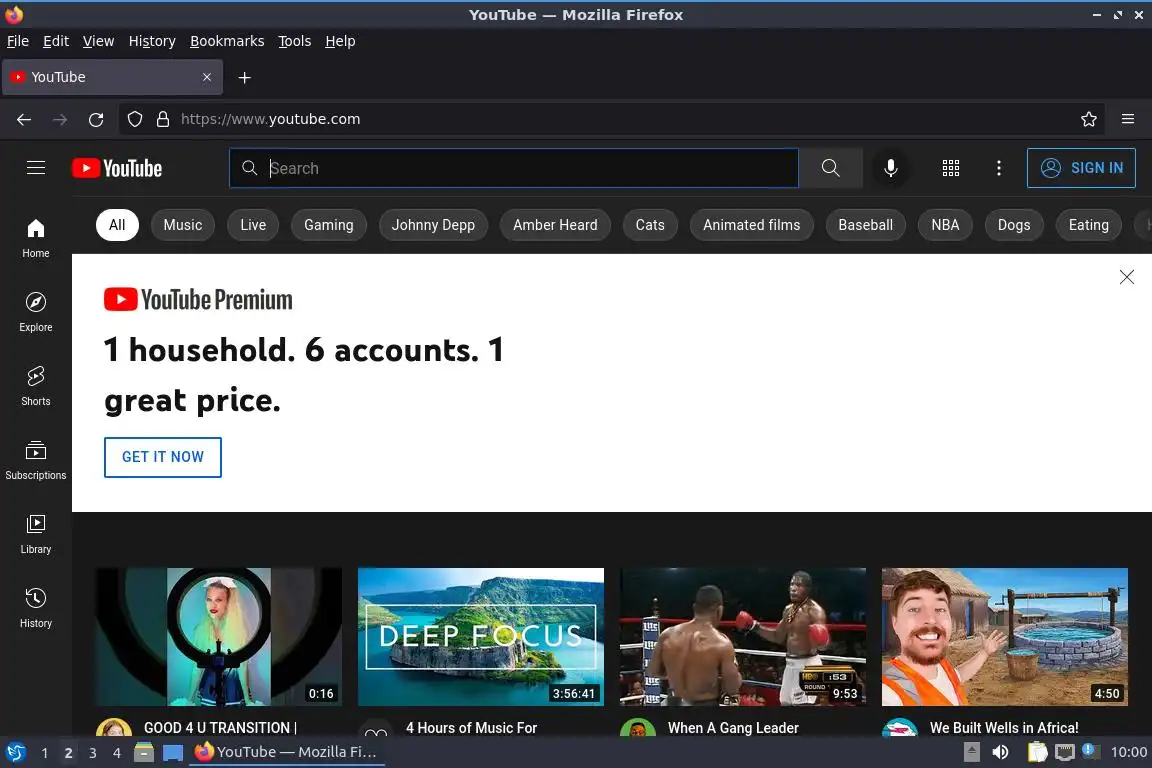Open the taskbar start menu icon
1152x768 pixels.
click(15, 752)
